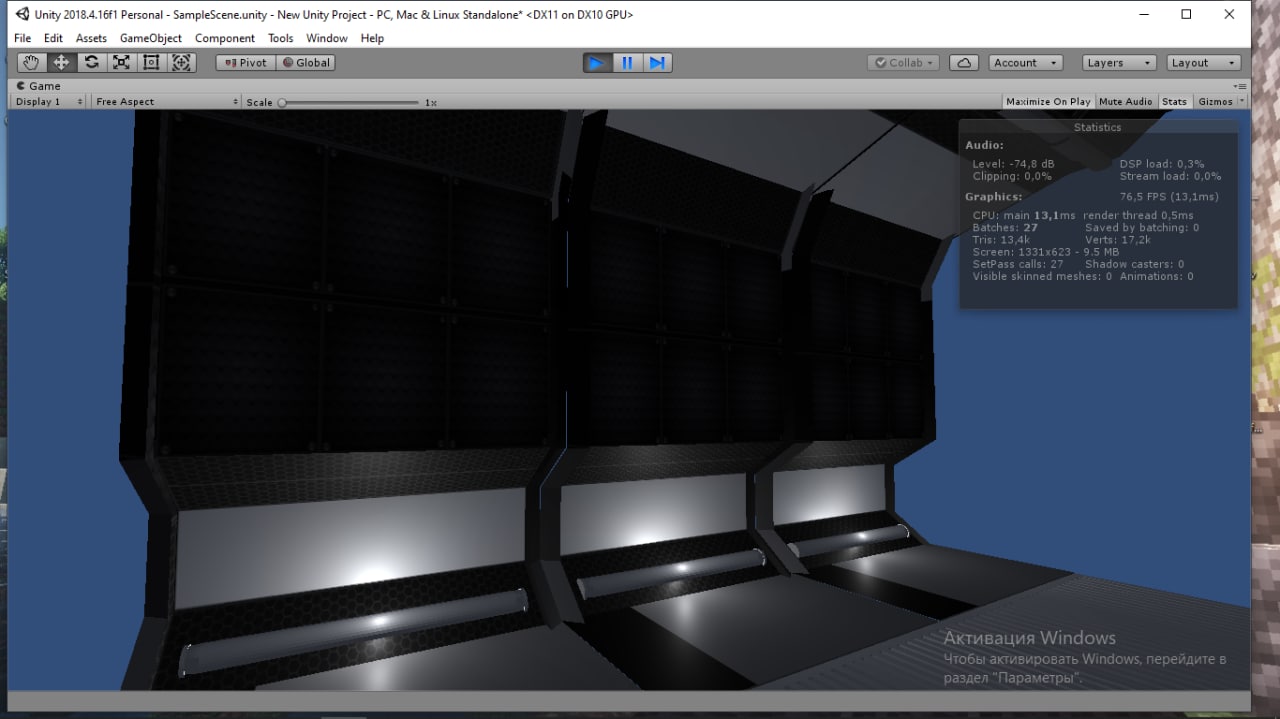This screenshot has height=719, width=1280.
Task: Open the GameObject menu
Action: [151, 38]
